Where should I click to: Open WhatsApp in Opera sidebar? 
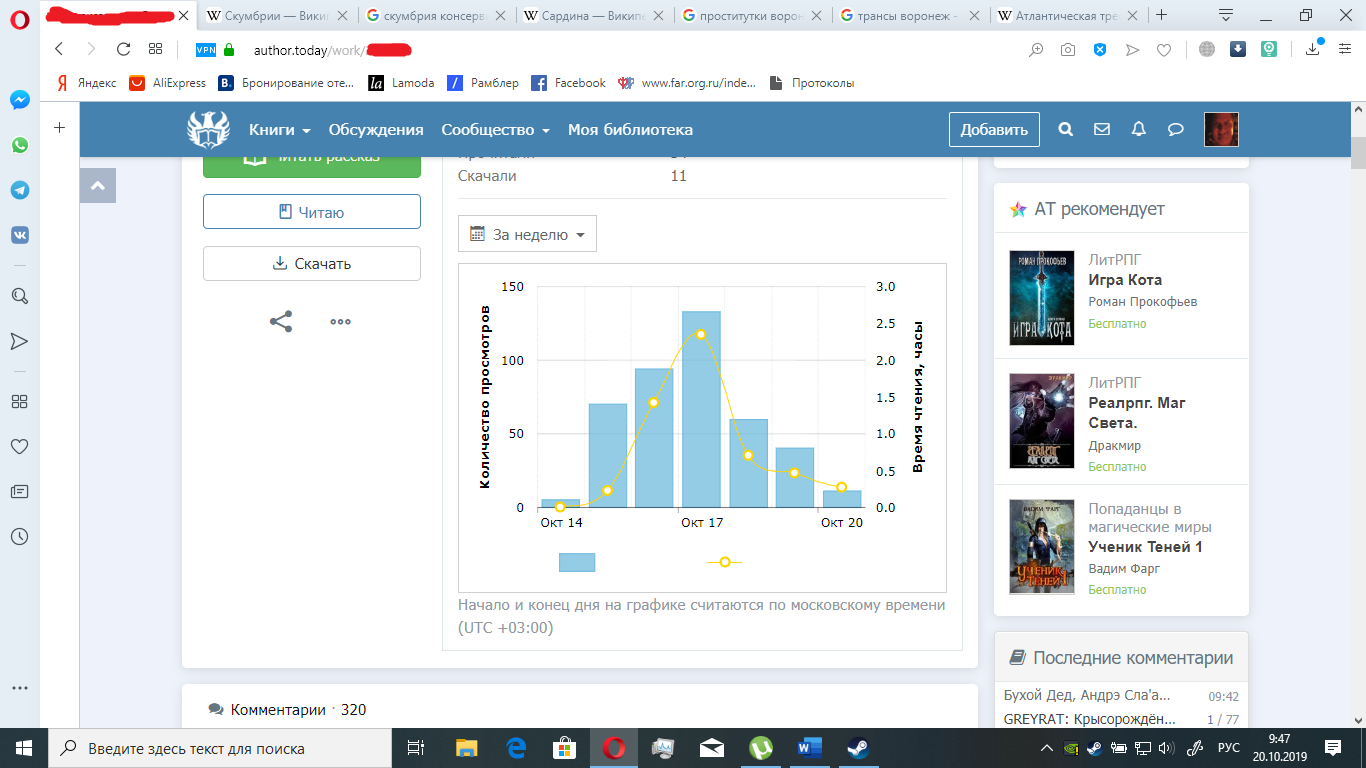pos(19,145)
